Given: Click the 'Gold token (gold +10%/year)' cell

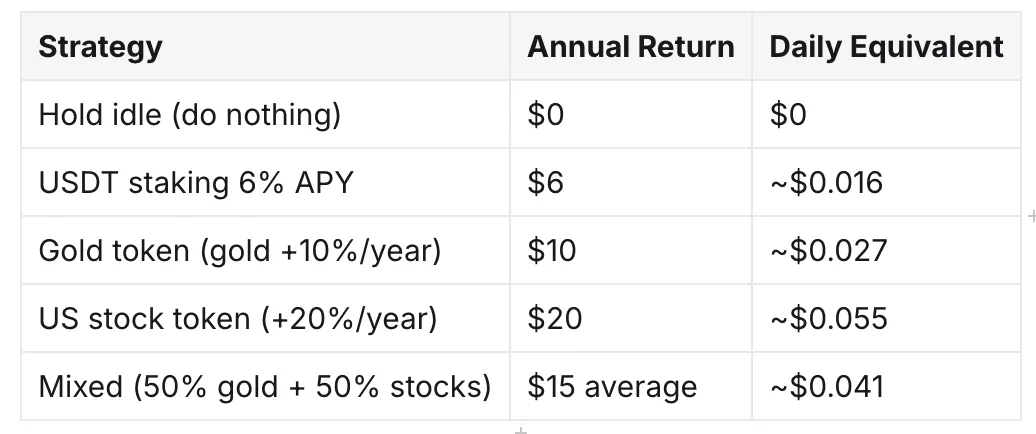Looking at the screenshot, I should click(x=265, y=250).
